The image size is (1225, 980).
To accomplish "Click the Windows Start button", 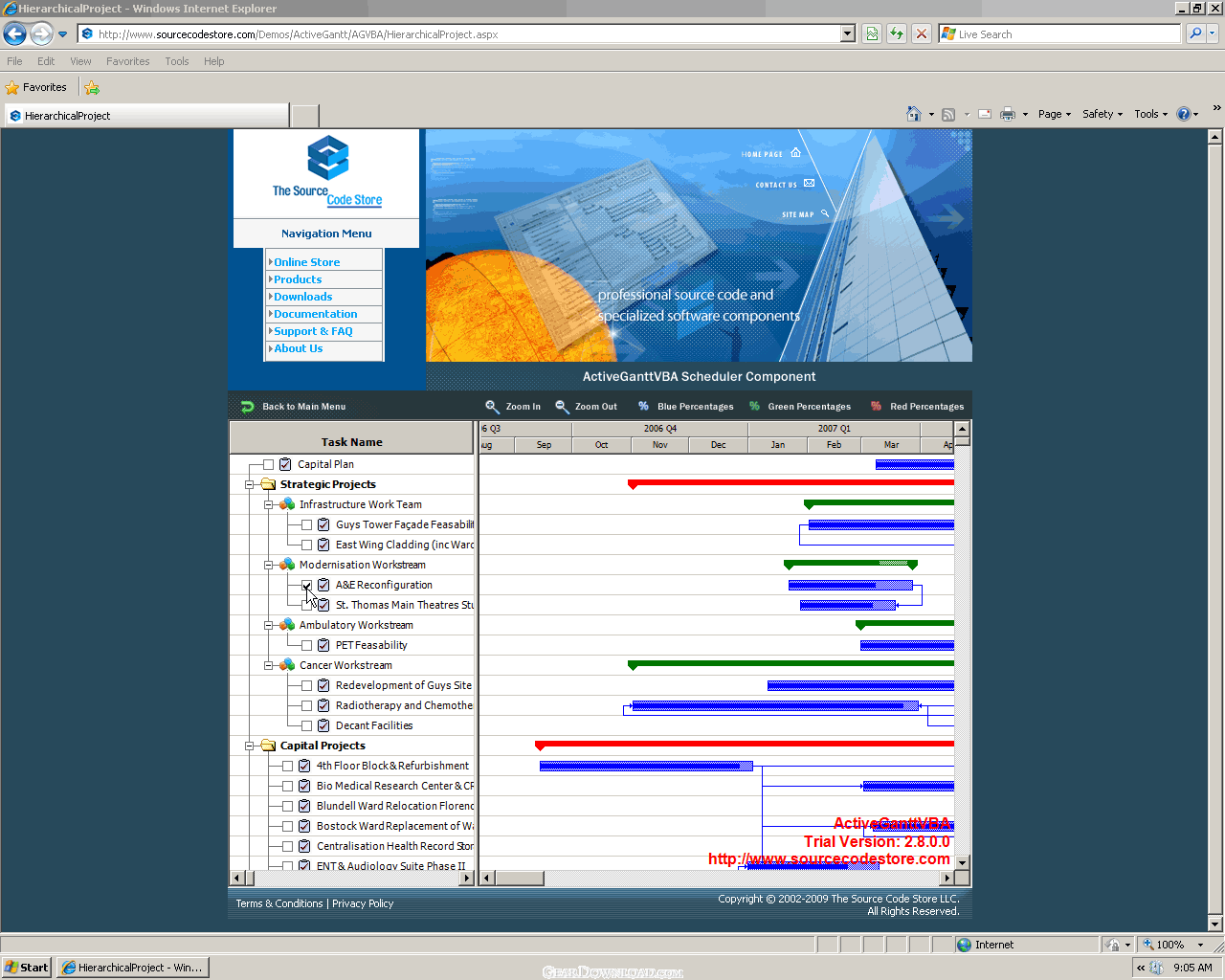I will 27,968.
